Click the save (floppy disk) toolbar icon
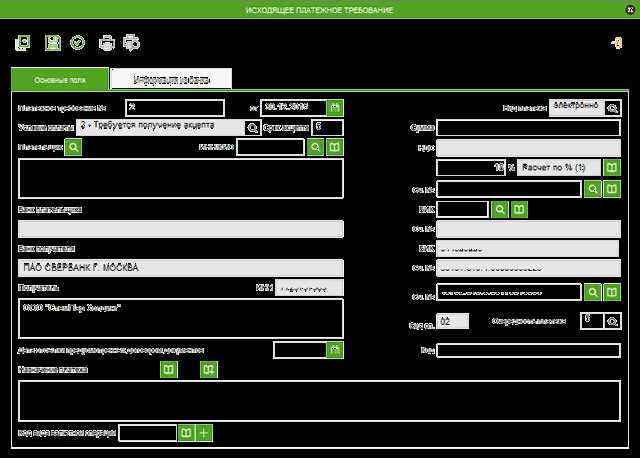Screen dimensions: 640x458 click(53, 43)
